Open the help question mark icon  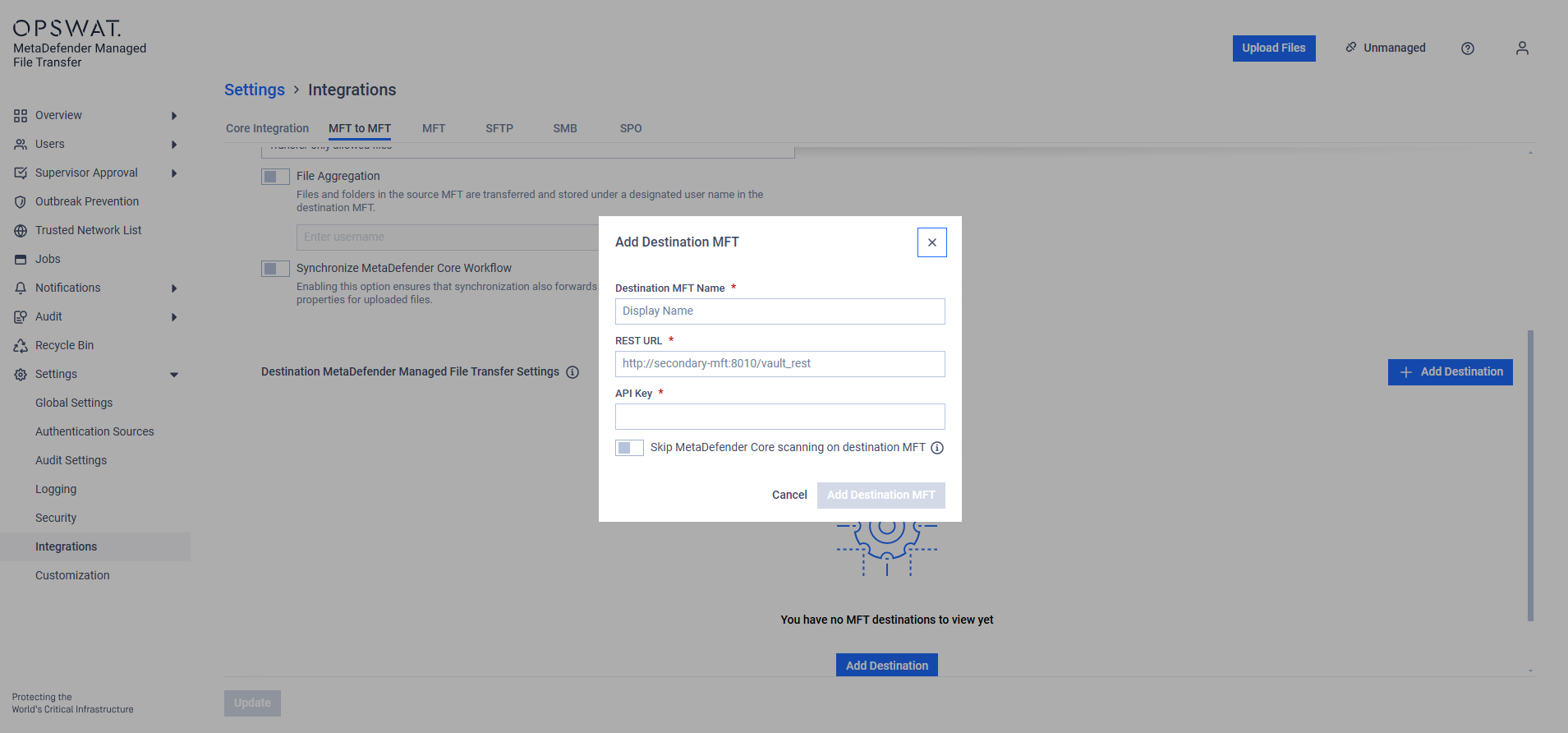click(1468, 48)
